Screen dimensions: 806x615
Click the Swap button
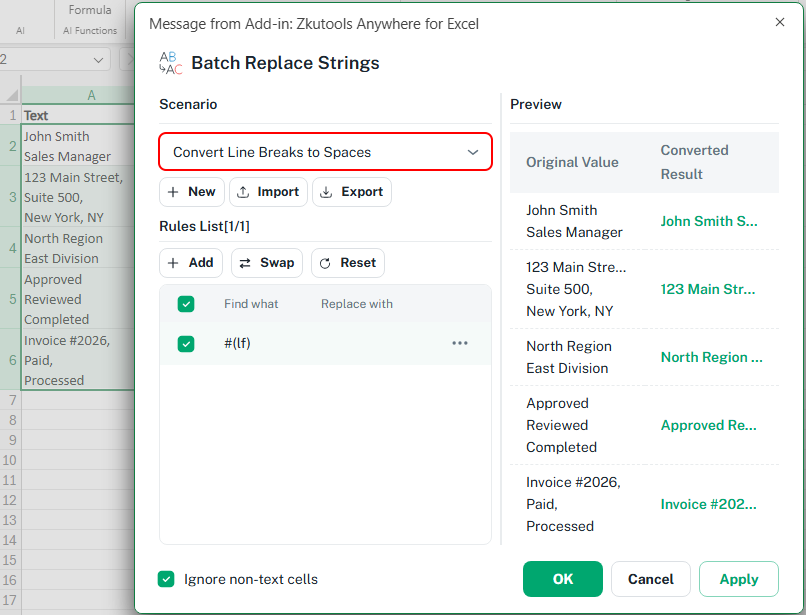point(267,263)
